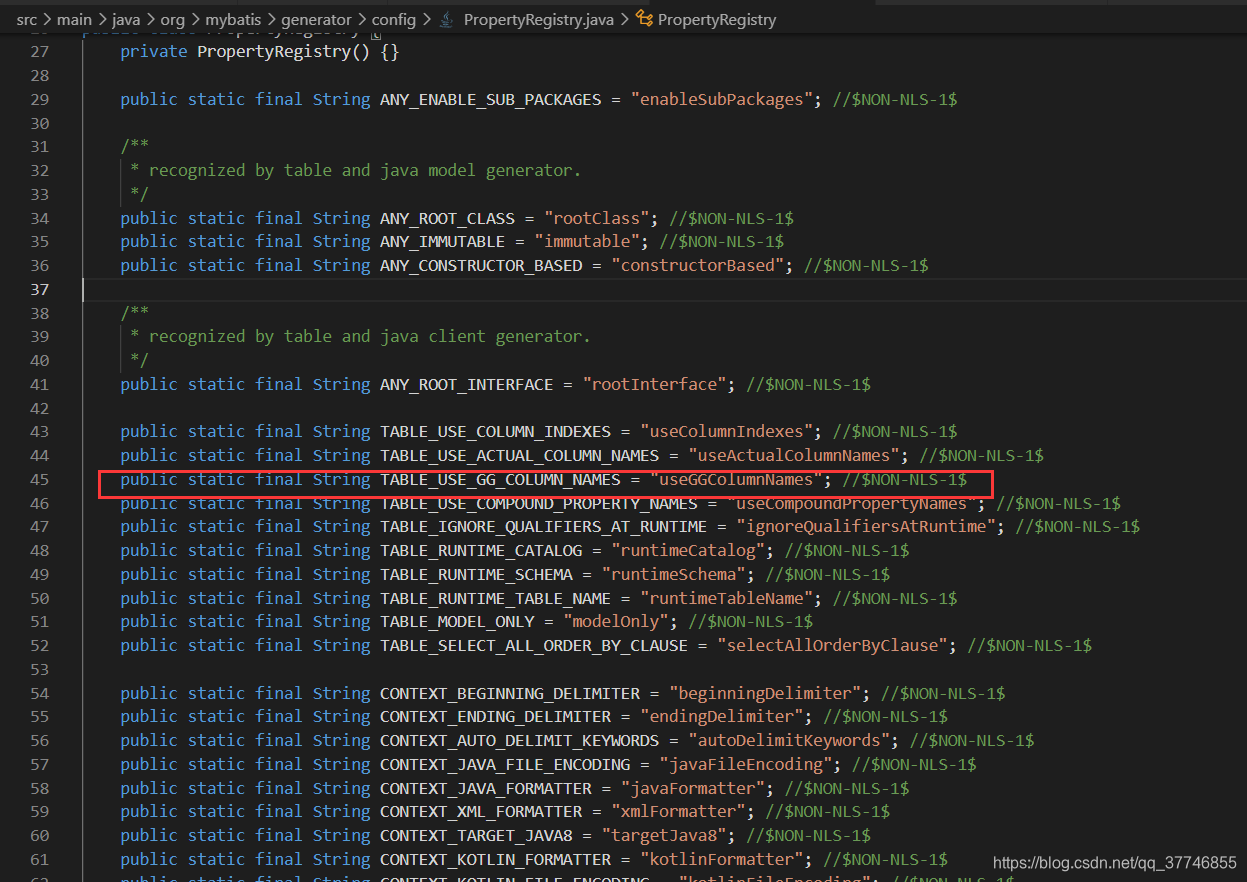Click the TABLE_SELECT_ALL_ORDER_BY_CLAUSE constant
1247x882 pixels.
click(534, 645)
